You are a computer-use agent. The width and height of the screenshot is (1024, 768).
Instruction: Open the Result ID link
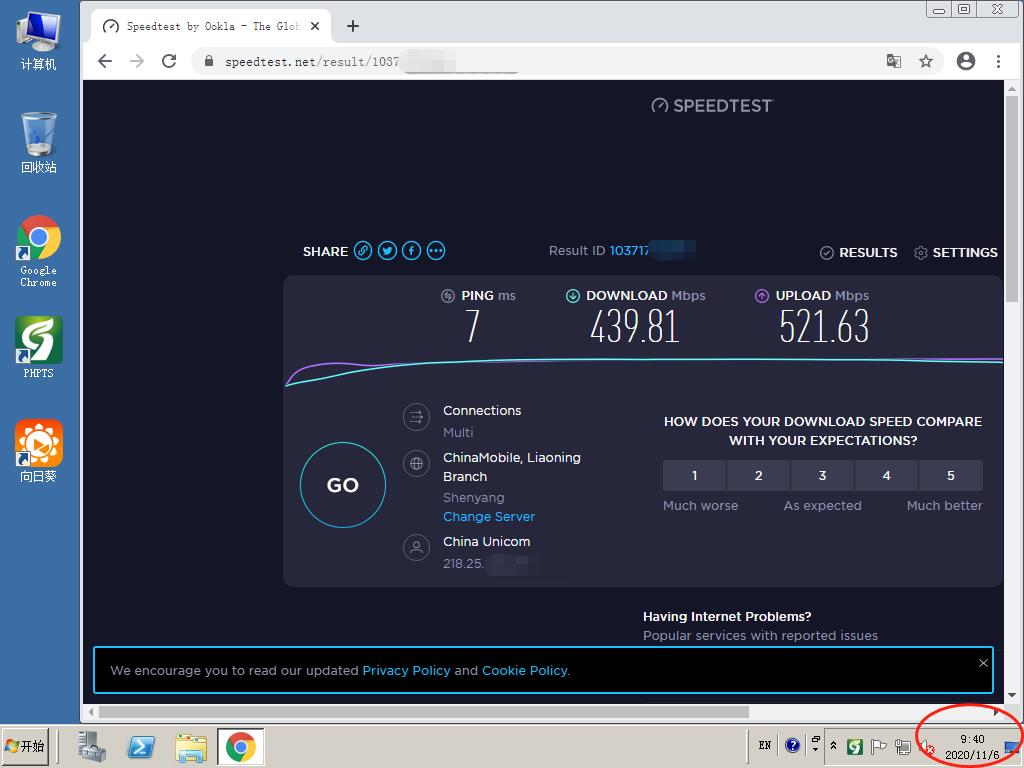652,251
